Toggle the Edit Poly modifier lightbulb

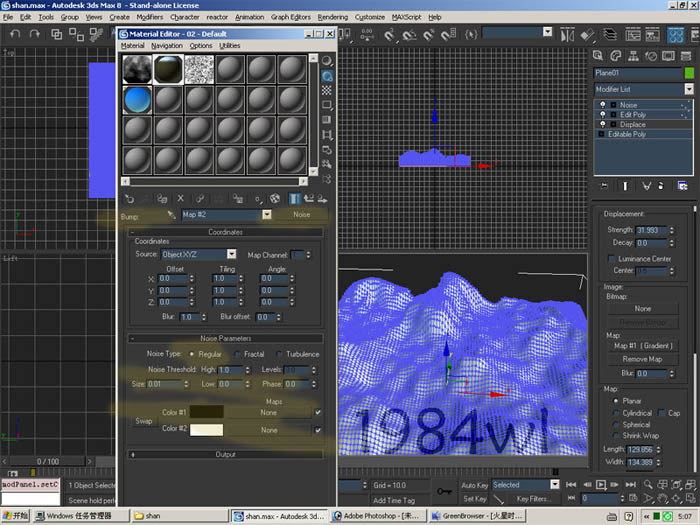tap(602, 115)
